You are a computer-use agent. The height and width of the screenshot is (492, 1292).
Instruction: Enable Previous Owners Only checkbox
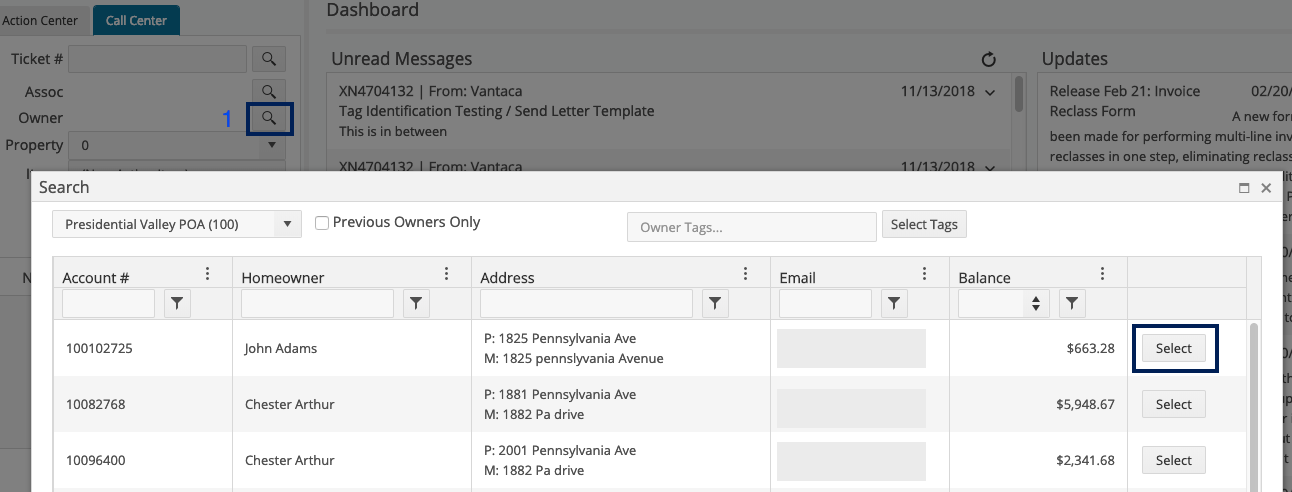(322, 223)
